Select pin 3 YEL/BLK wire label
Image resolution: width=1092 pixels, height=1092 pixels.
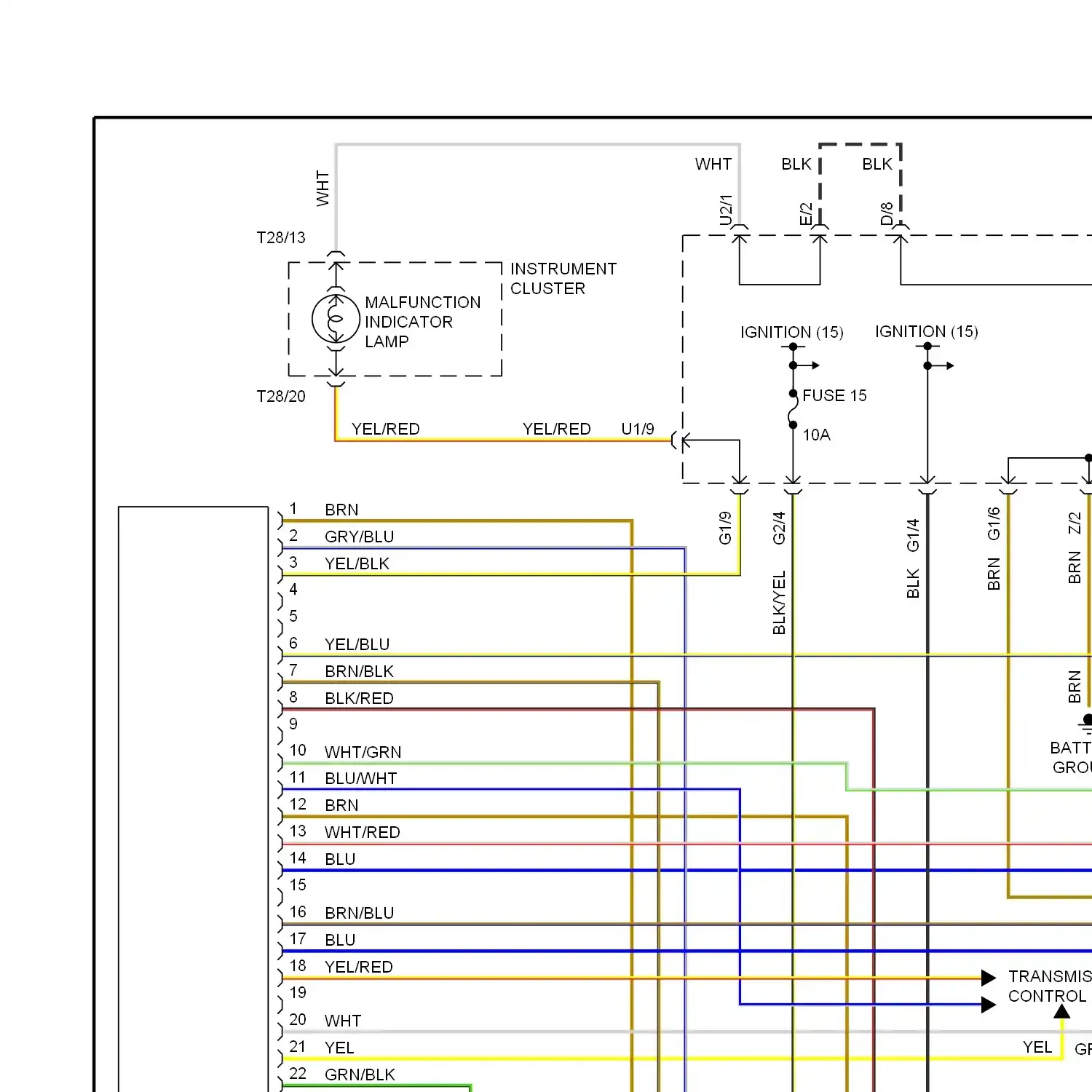tap(357, 563)
